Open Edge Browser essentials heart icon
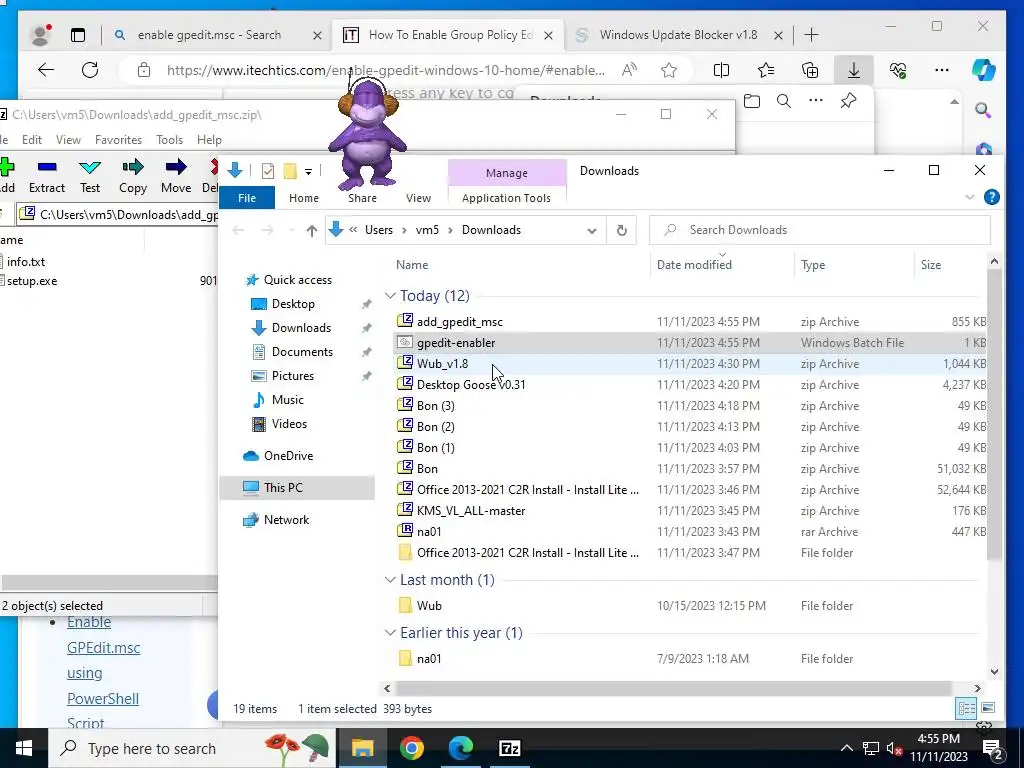The height and width of the screenshot is (768, 1024). pos(898,70)
